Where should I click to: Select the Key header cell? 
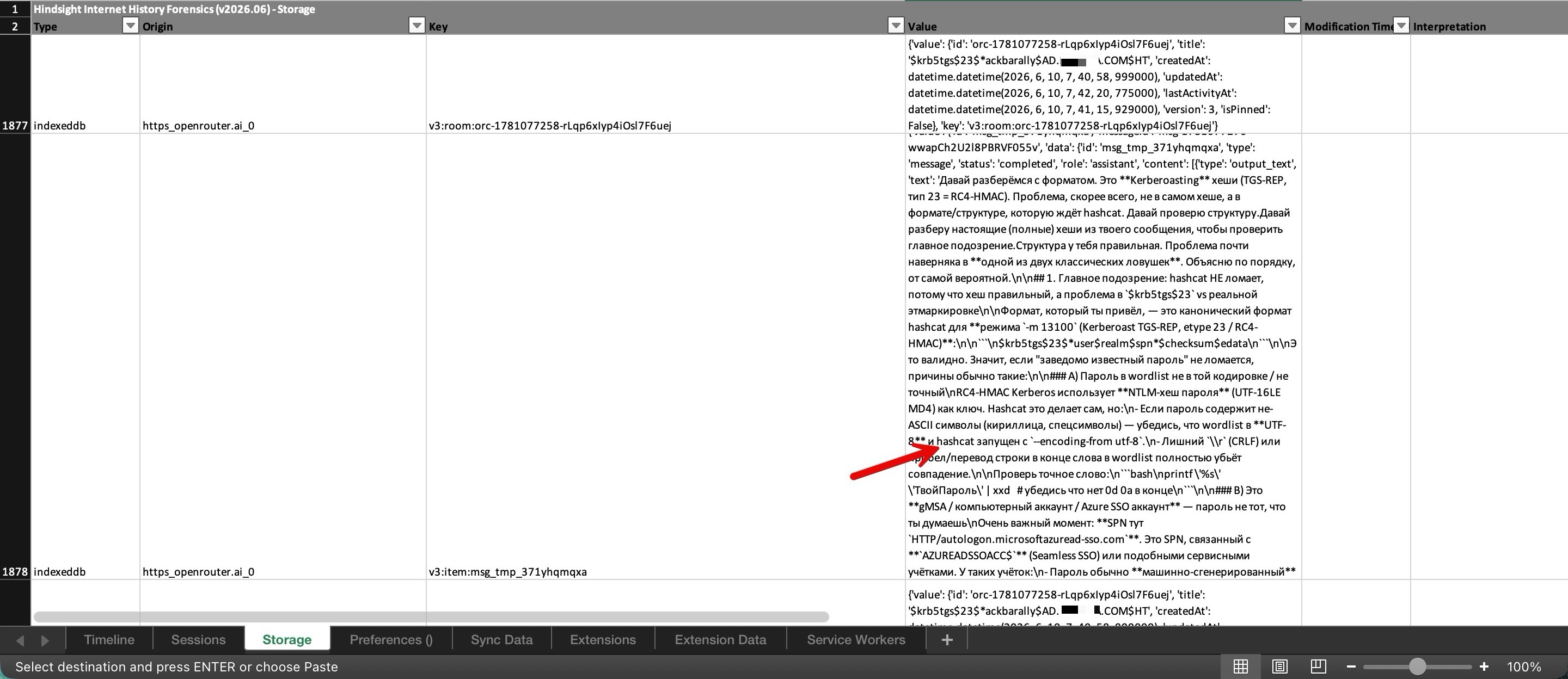(x=665, y=26)
